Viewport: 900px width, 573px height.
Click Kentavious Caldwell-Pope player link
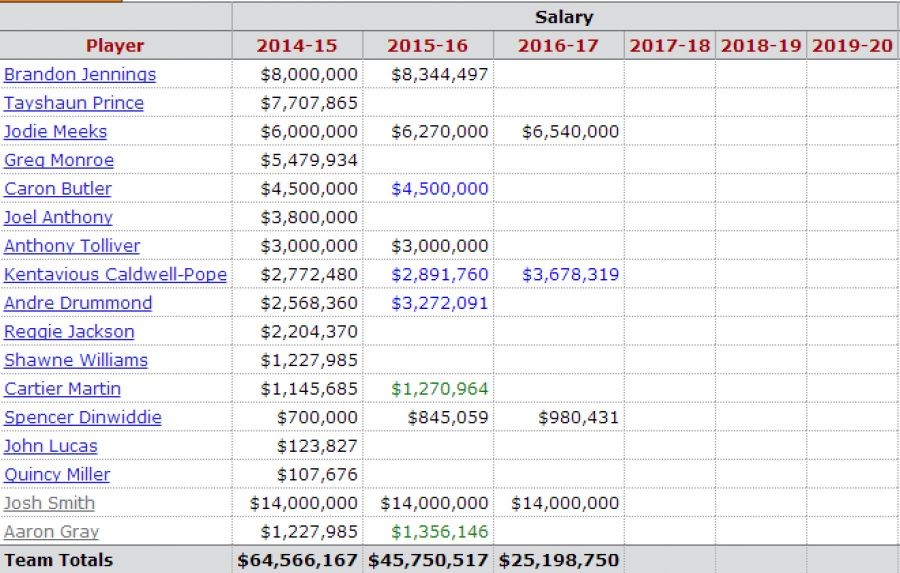[x=115, y=274]
